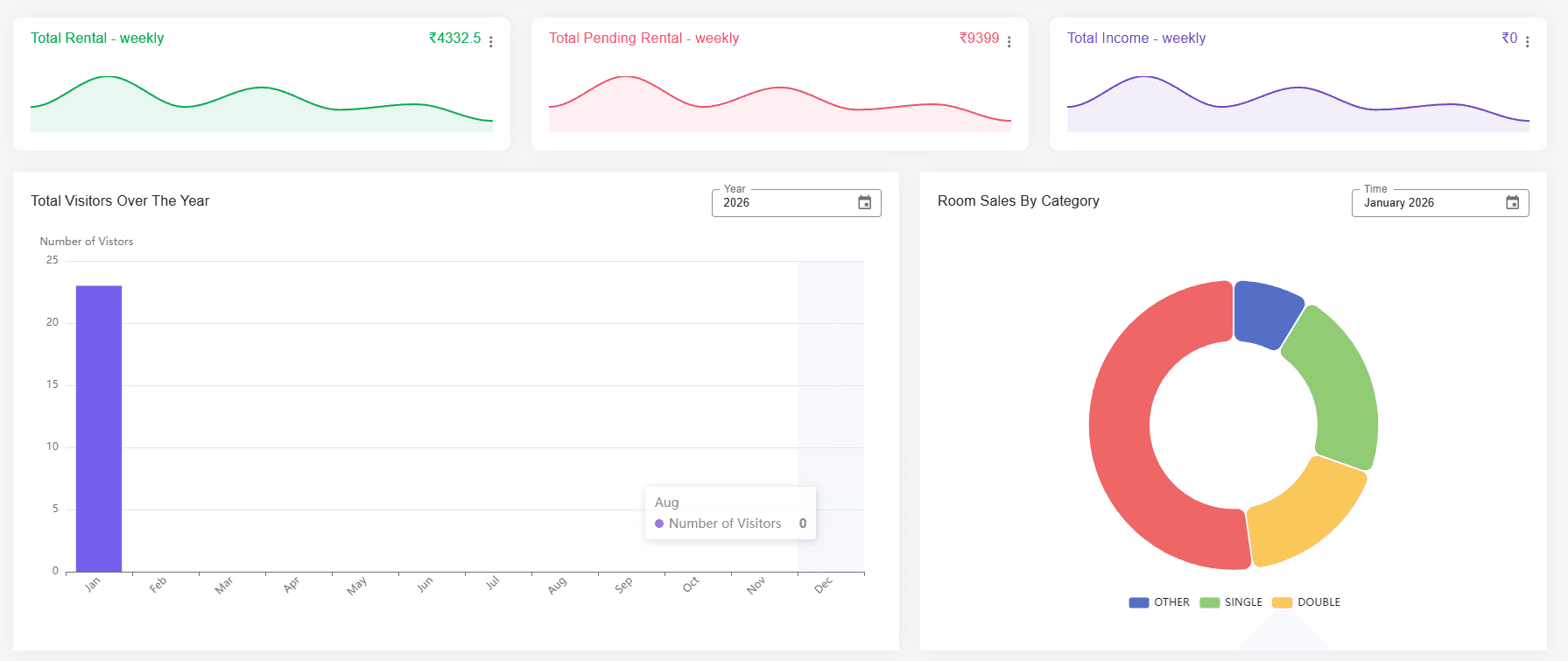The image size is (1568, 661).
Task: Click the Total Pending Rental - weekly title
Action: (x=643, y=39)
